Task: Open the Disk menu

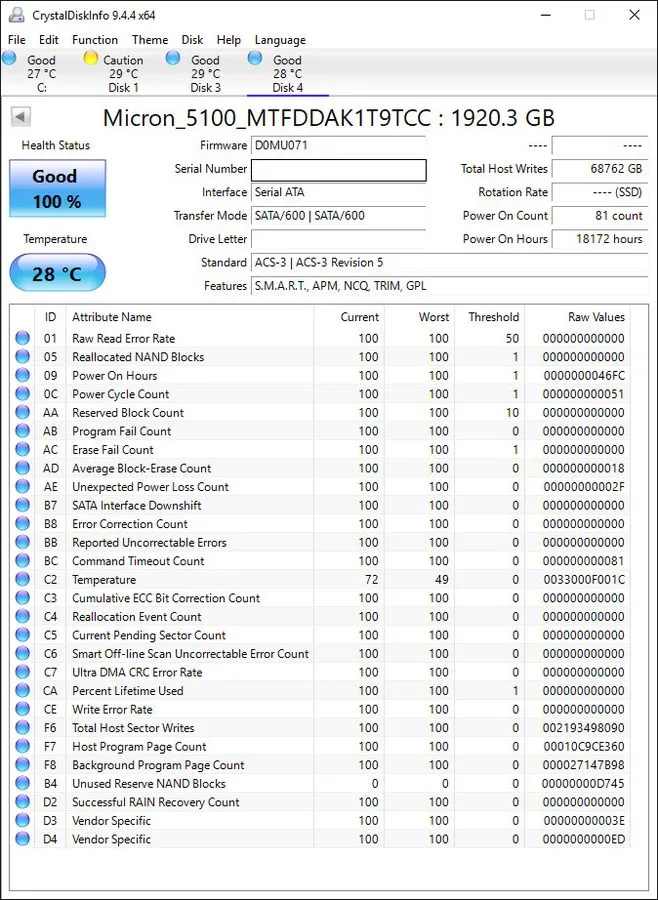Action: [192, 40]
